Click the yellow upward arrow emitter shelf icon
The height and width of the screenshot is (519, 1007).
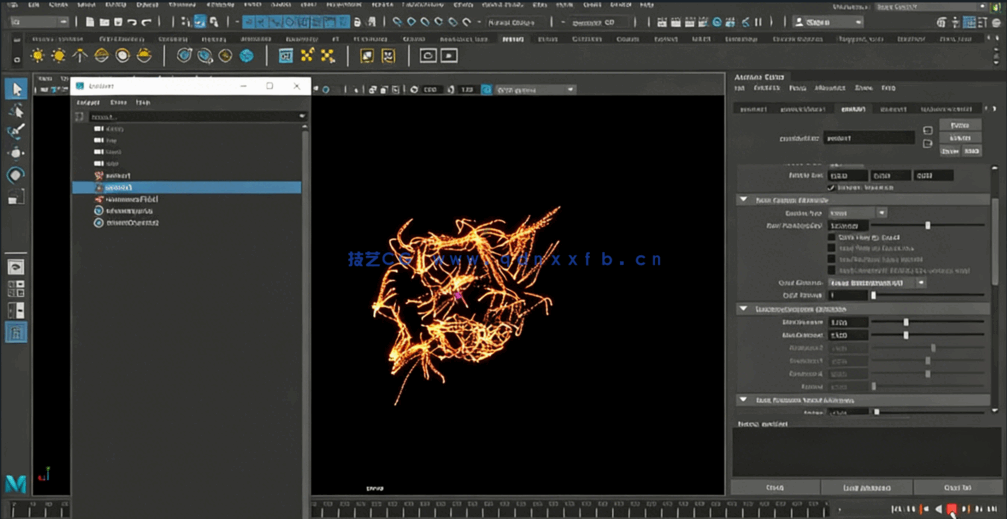tap(80, 56)
